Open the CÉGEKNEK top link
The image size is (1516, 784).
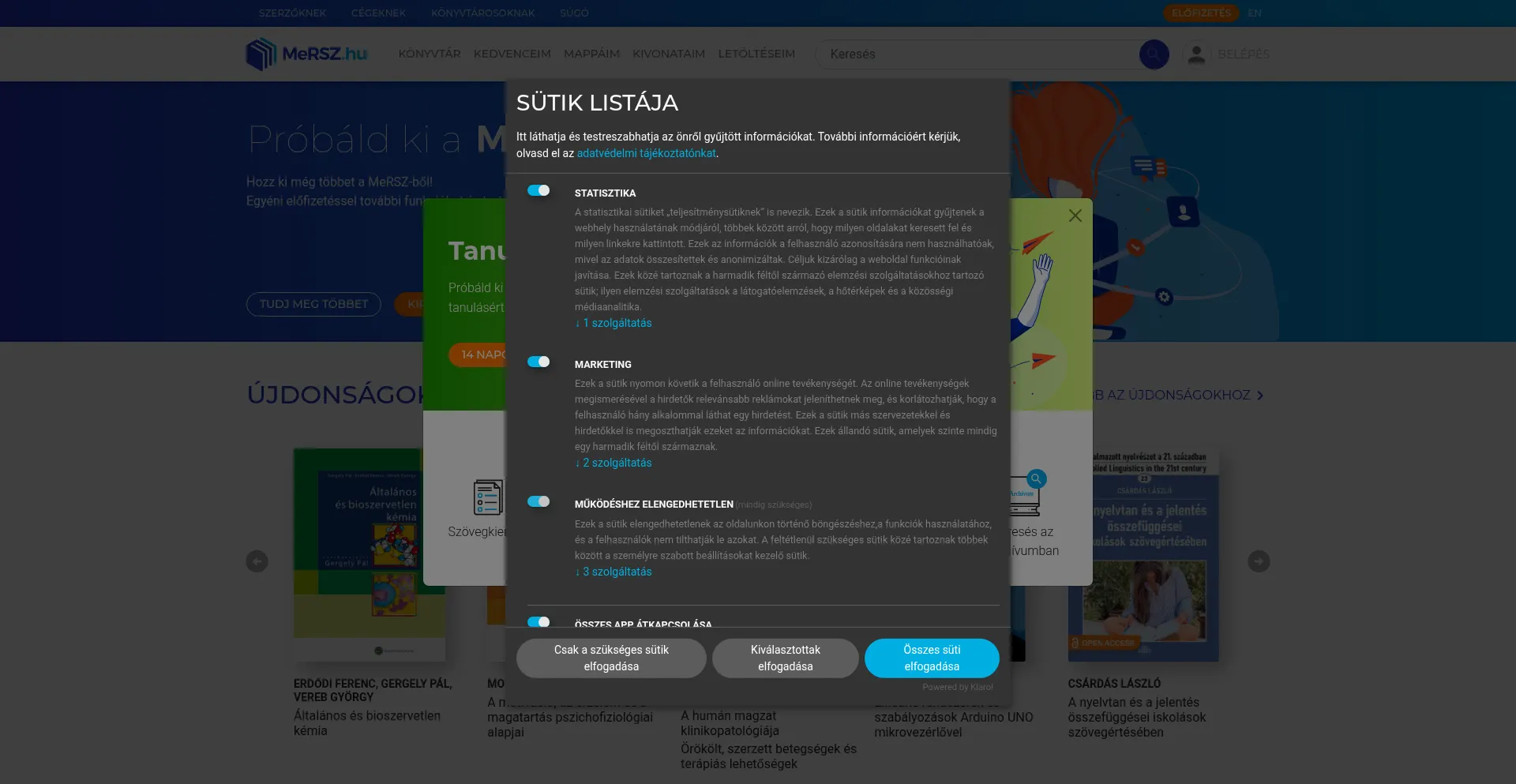(x=378, y=13)
